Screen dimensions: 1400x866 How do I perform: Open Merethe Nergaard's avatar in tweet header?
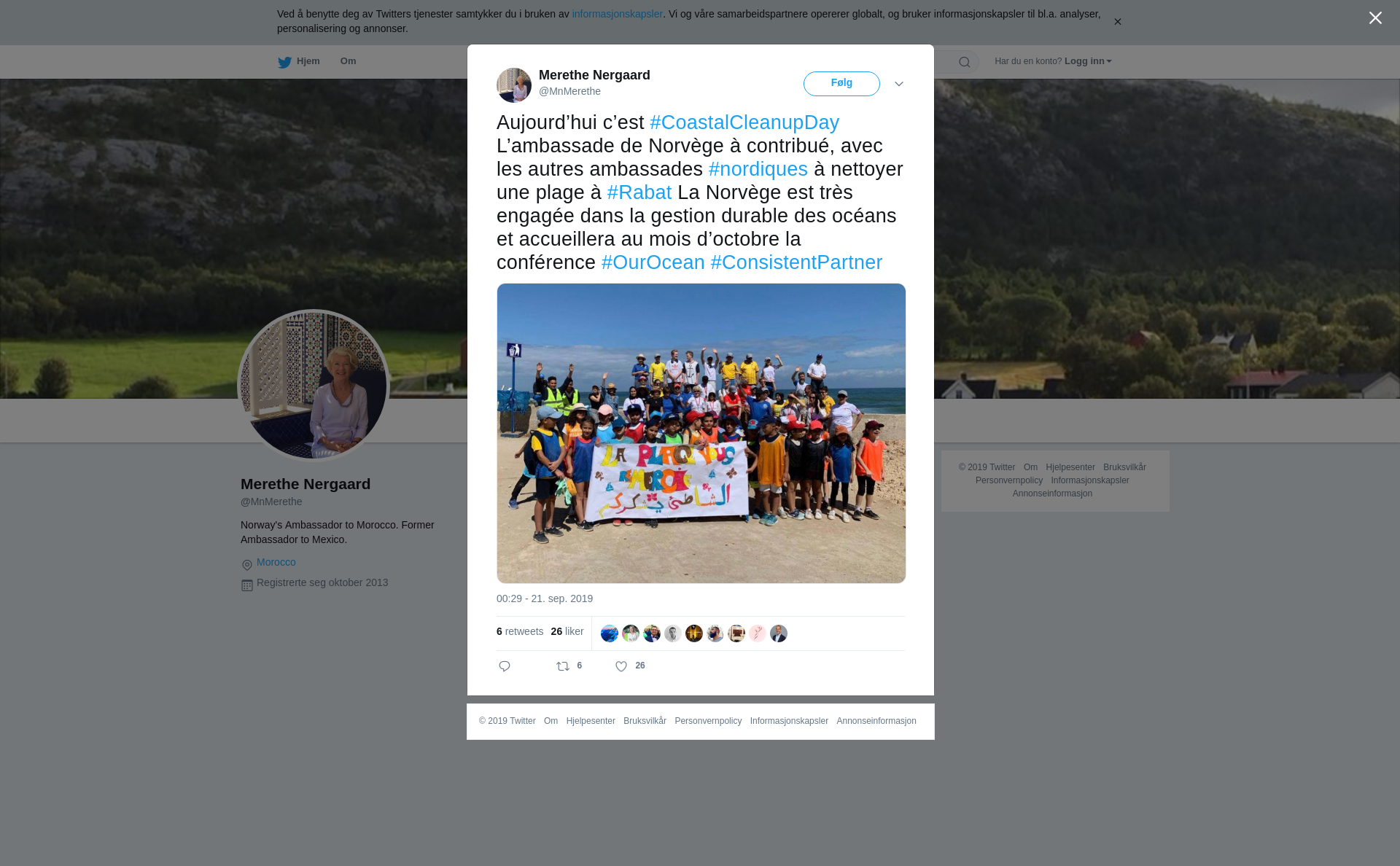tap(514, 85)
